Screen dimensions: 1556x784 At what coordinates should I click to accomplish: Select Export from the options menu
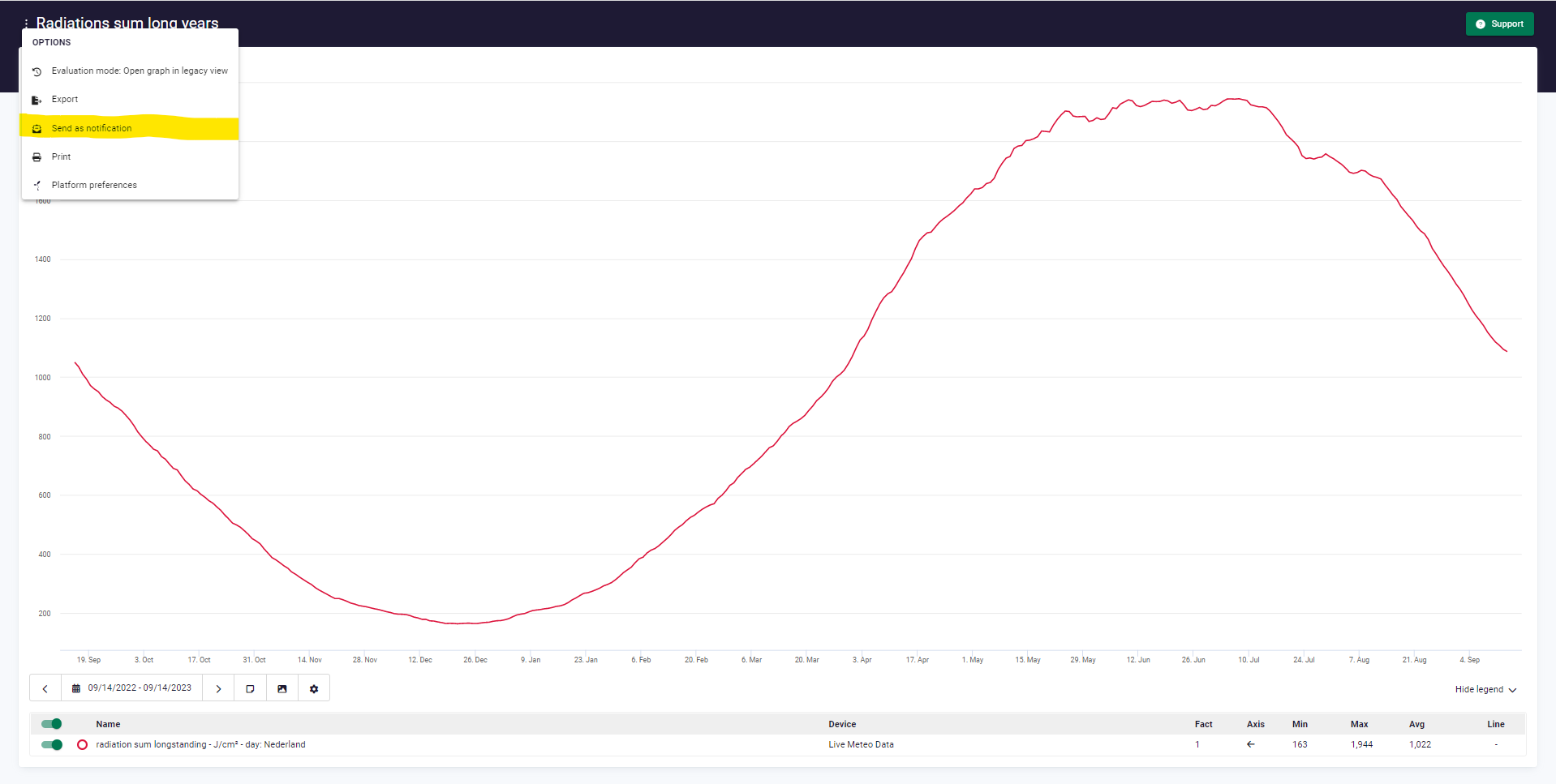pyautogui.click(x=65, y=100)
